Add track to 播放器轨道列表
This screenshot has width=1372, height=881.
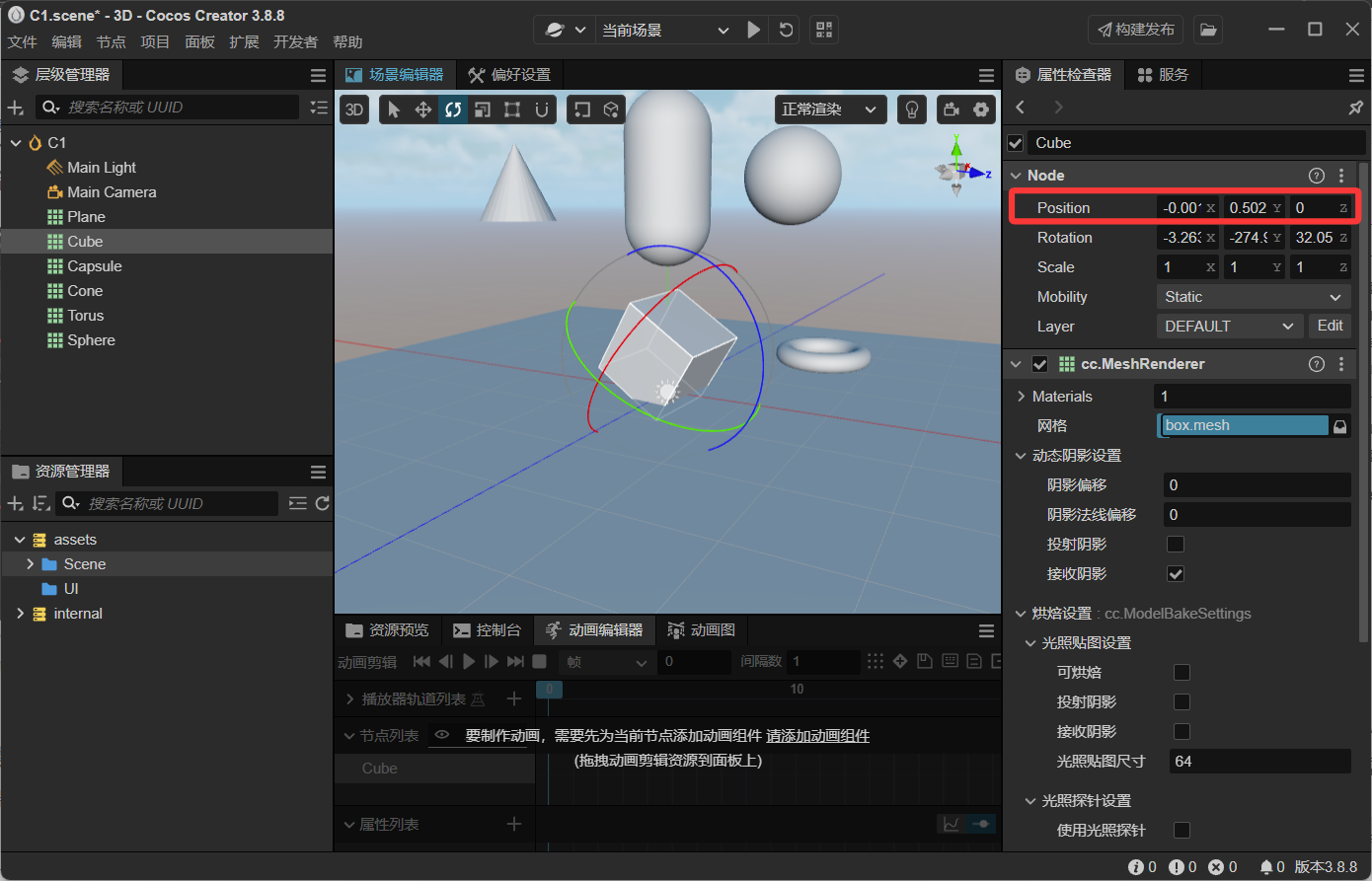click(514, 698)
